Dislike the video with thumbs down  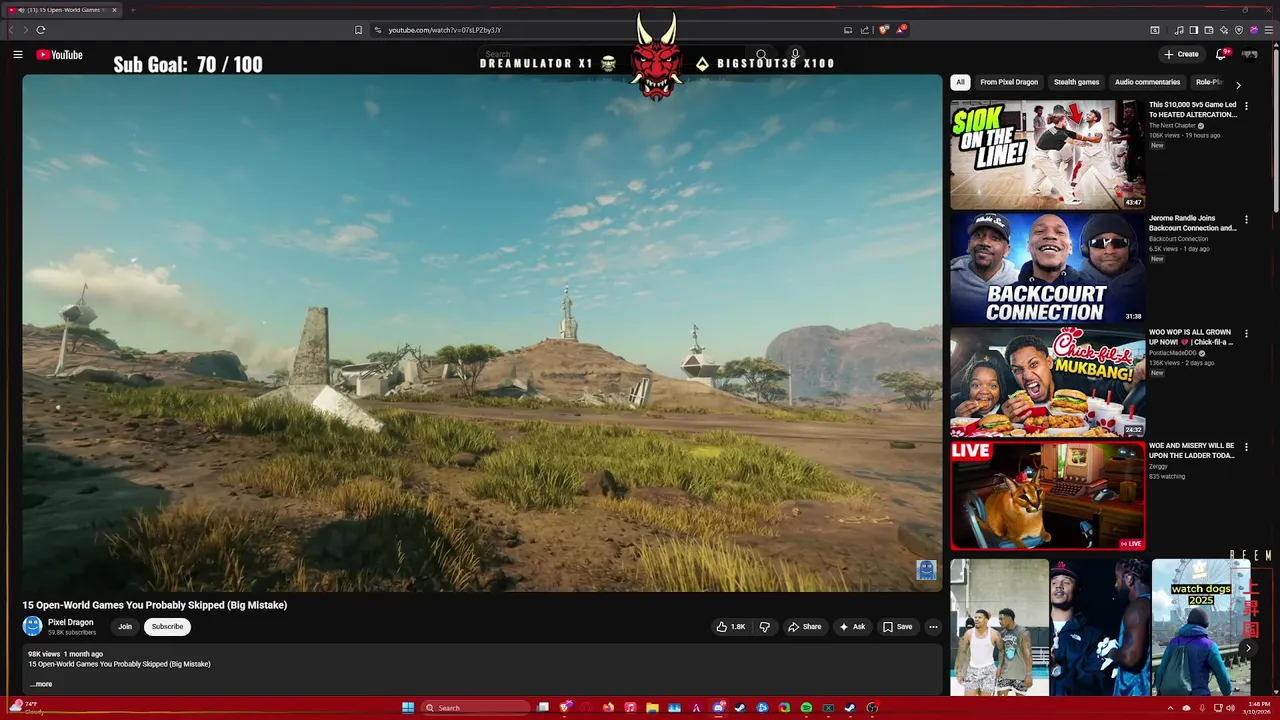click(765, 627)
